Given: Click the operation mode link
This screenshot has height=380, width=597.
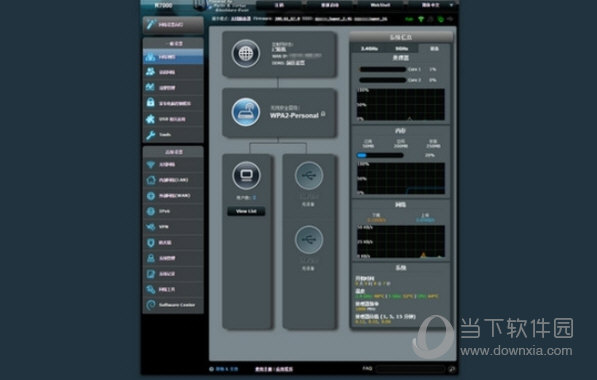Looking at the screenshot, I should (x=240, y=19).
